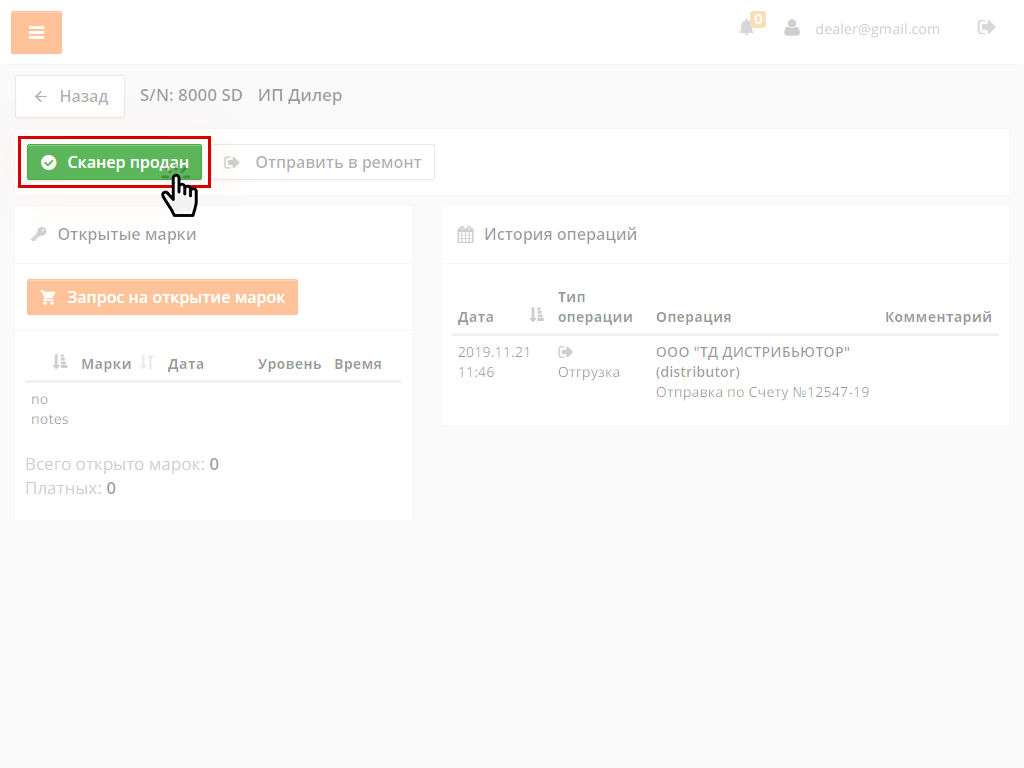
Task: Sort open marks by first column icon
Action: tap(60, 363)
